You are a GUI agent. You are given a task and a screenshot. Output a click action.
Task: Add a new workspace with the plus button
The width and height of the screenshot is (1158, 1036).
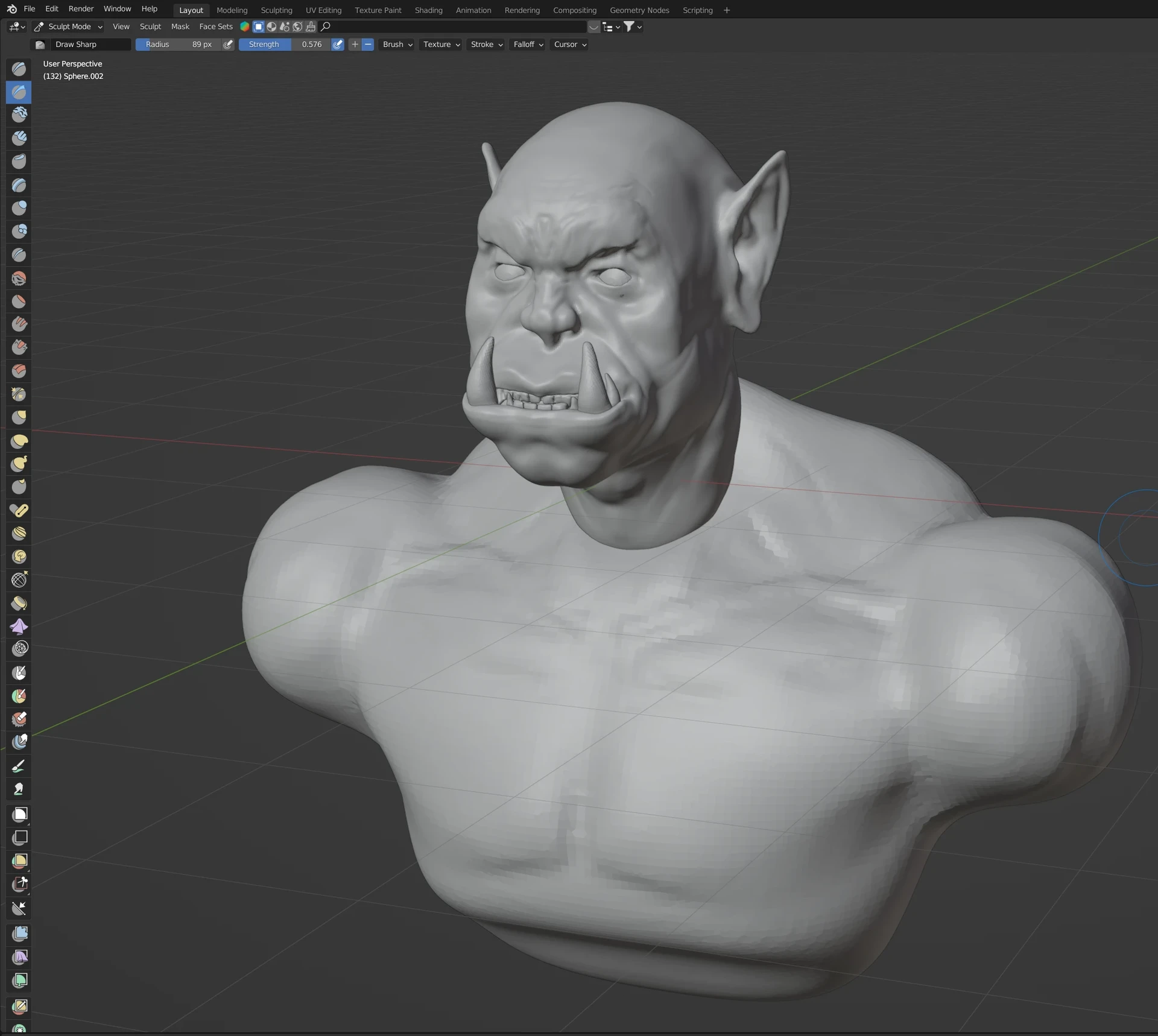(726, 10)
